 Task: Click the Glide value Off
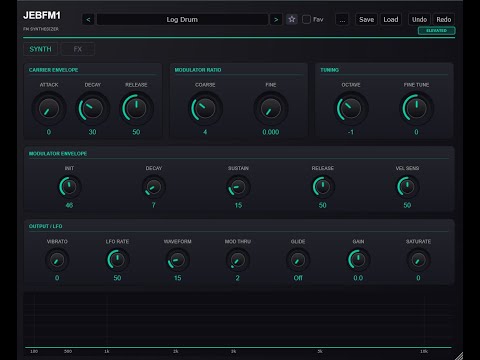pyautogui.click(x=298, y=278)
